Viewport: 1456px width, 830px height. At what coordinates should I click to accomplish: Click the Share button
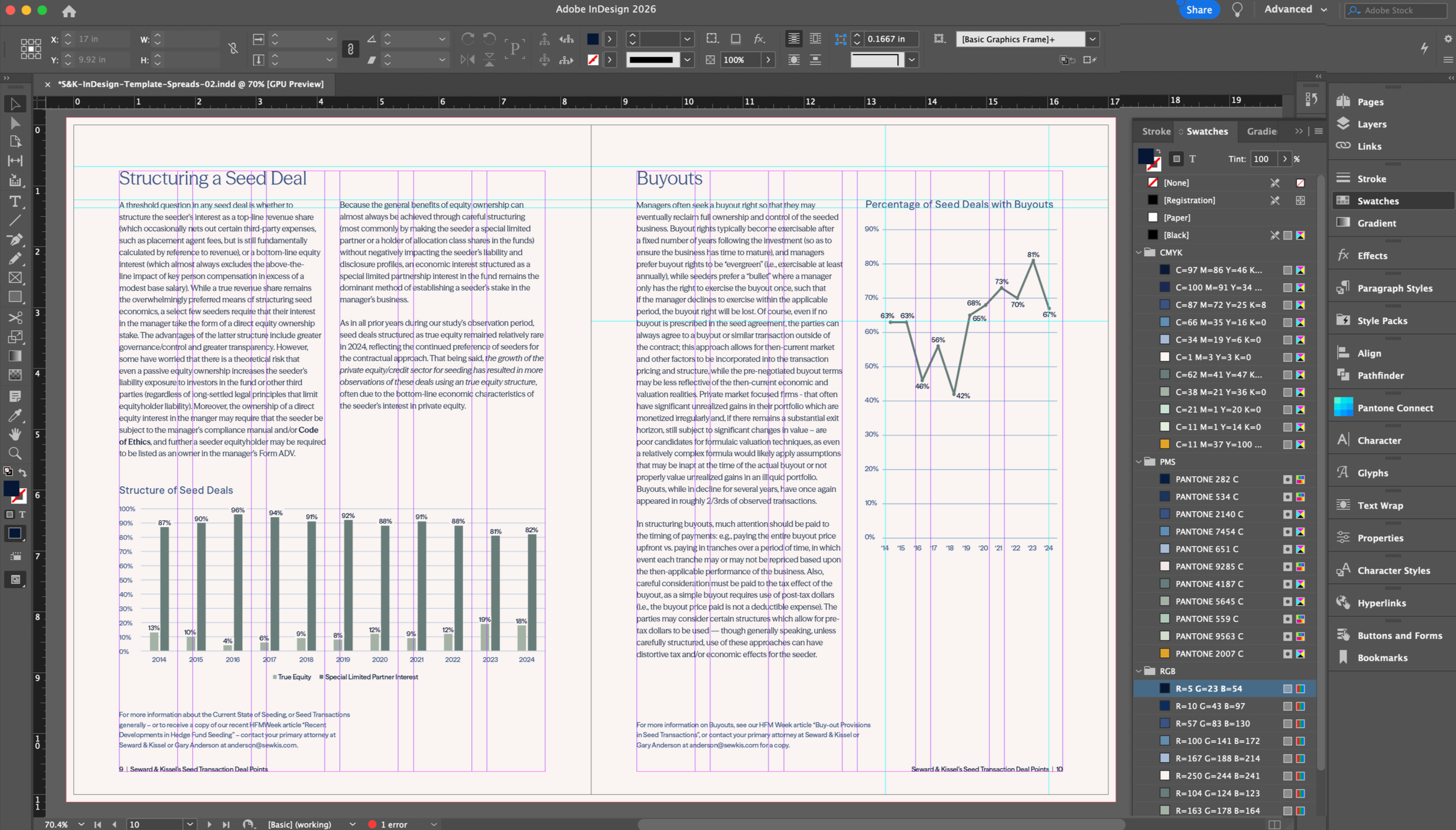tap(1199, 10)
